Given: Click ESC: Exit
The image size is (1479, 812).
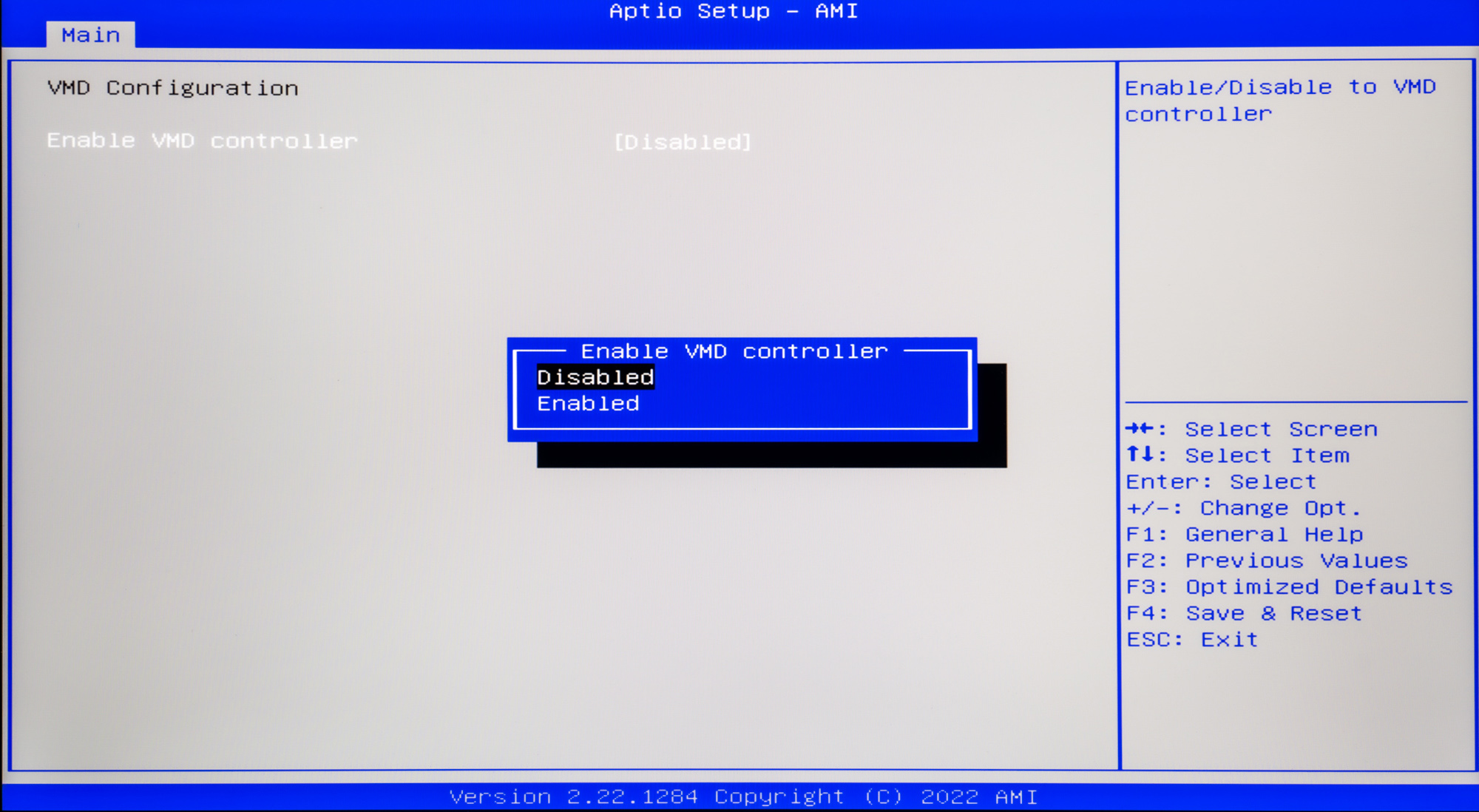Looking at the screenshot, I should click(x=1192, y=640).
